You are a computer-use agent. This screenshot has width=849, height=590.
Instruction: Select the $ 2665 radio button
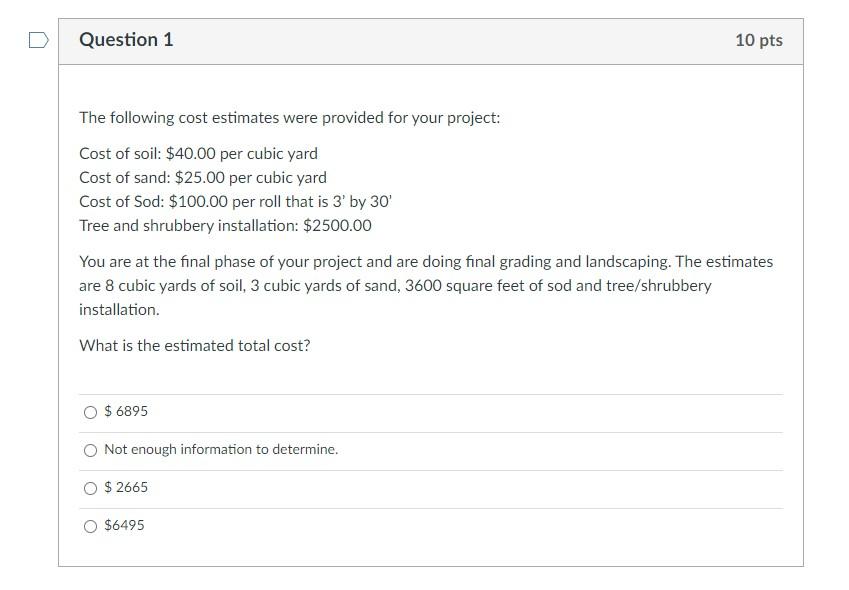[x=90, y=488]
